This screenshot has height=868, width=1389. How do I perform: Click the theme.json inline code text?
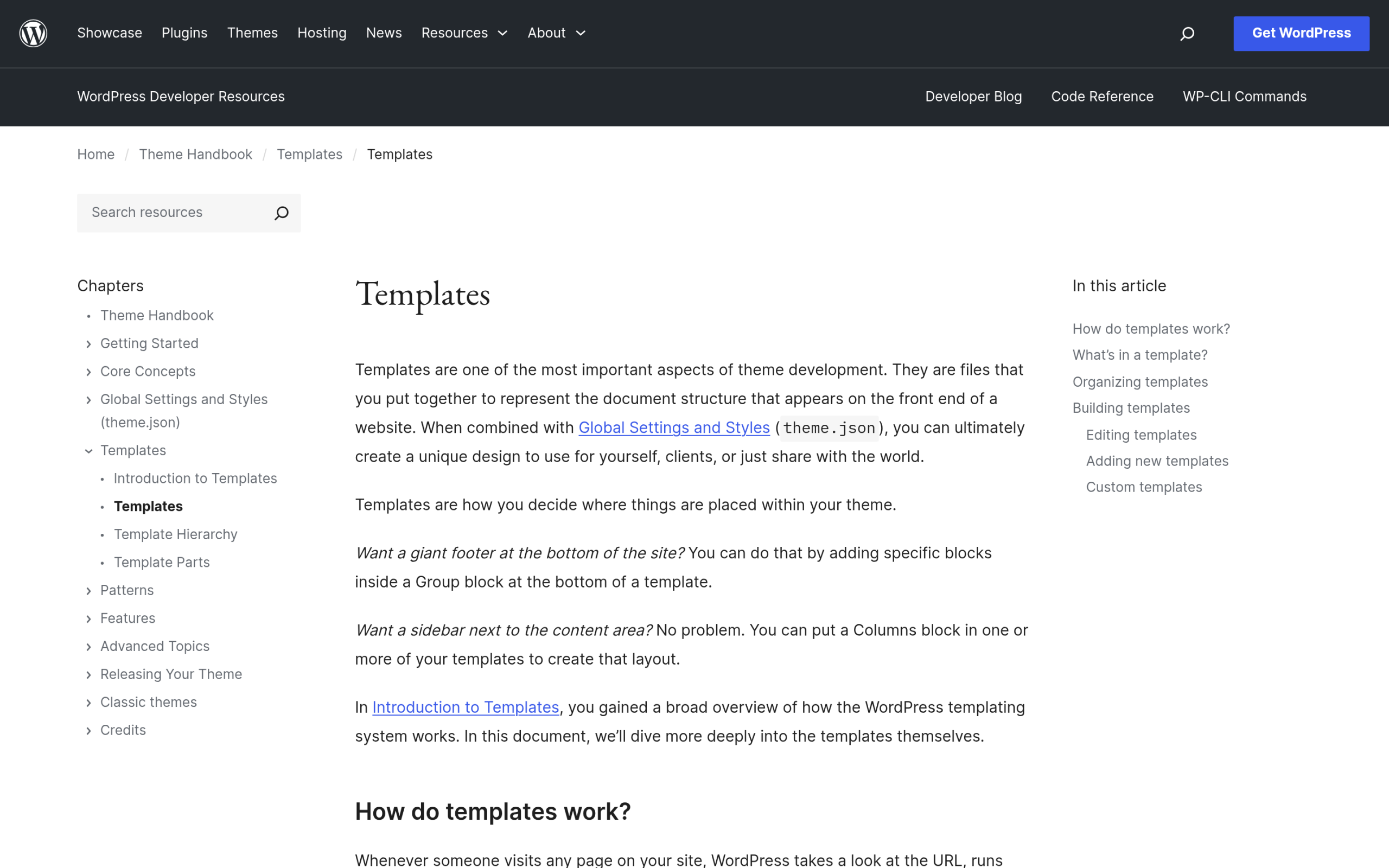pyautogui.click(x=829, y=428)
